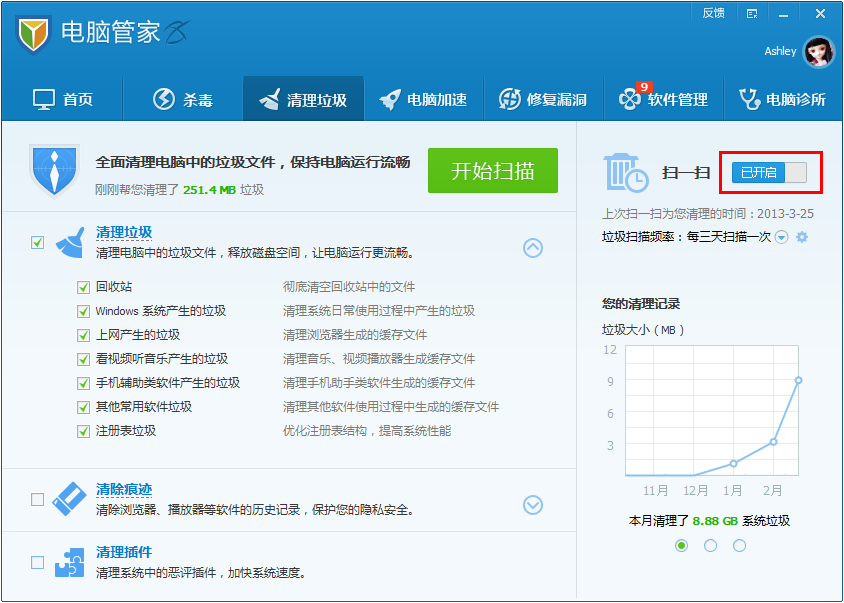Uncheck the 注册表垃圾 checkbox

coord(84,431)
